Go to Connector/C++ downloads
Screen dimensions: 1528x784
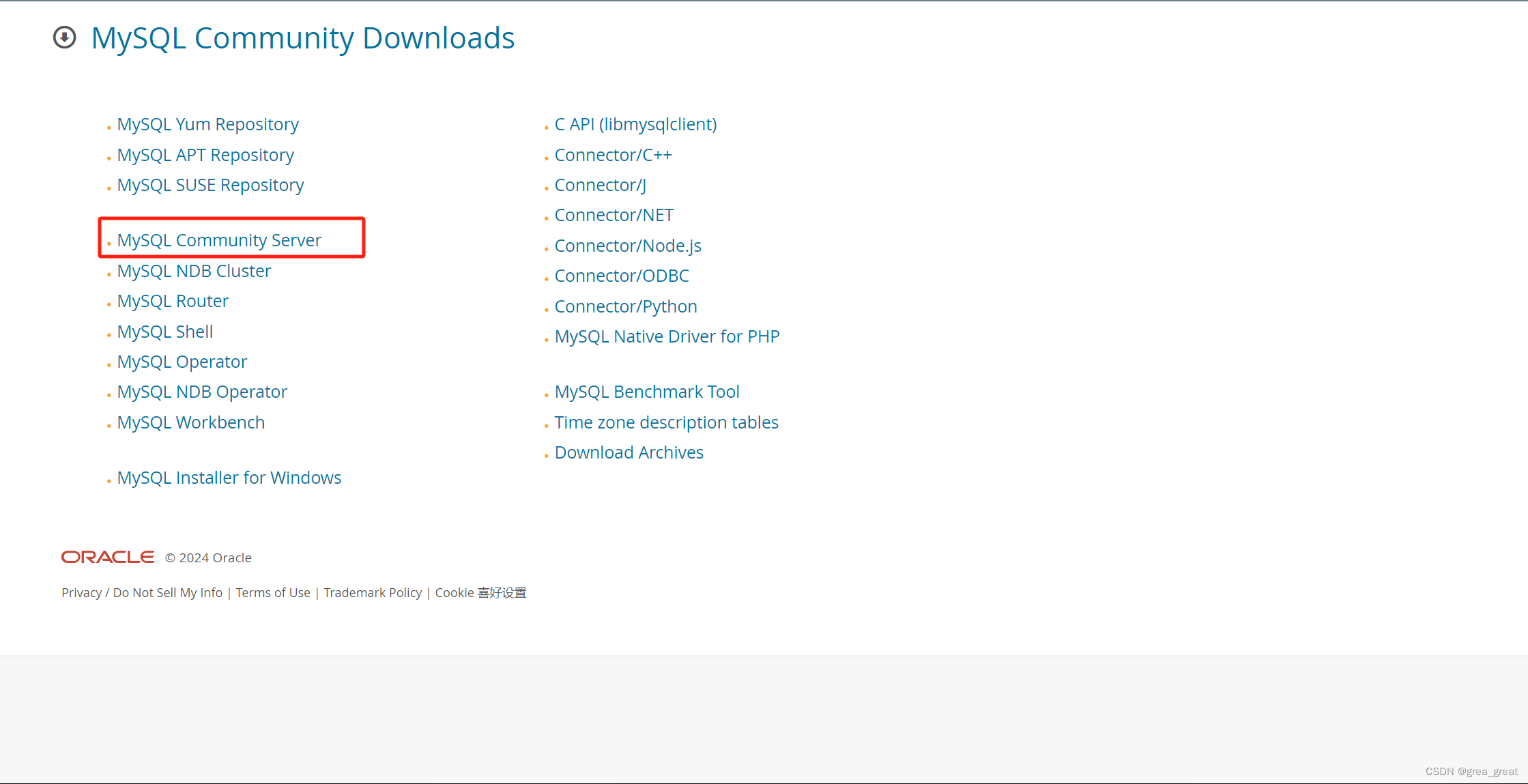coord(614,155)
